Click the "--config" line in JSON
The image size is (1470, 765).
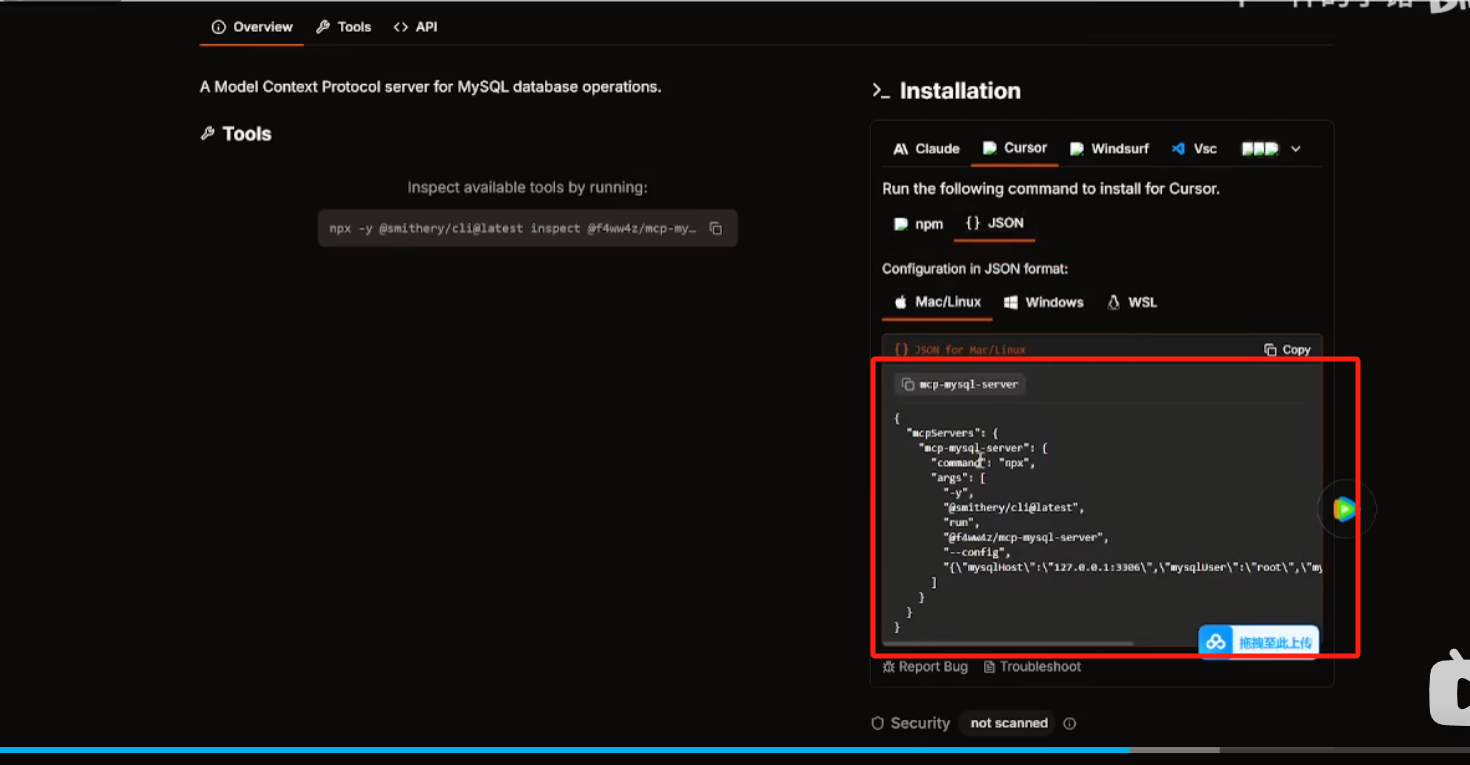pyautogui.click(x=977, y=552)
